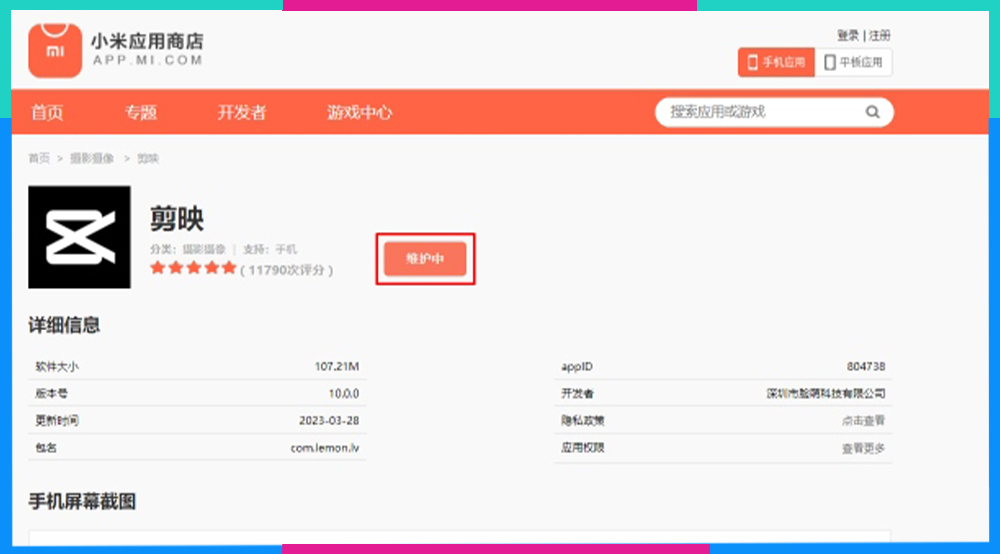Focus the 搜索应用或游戏 search field

click(x=774, y=112)
